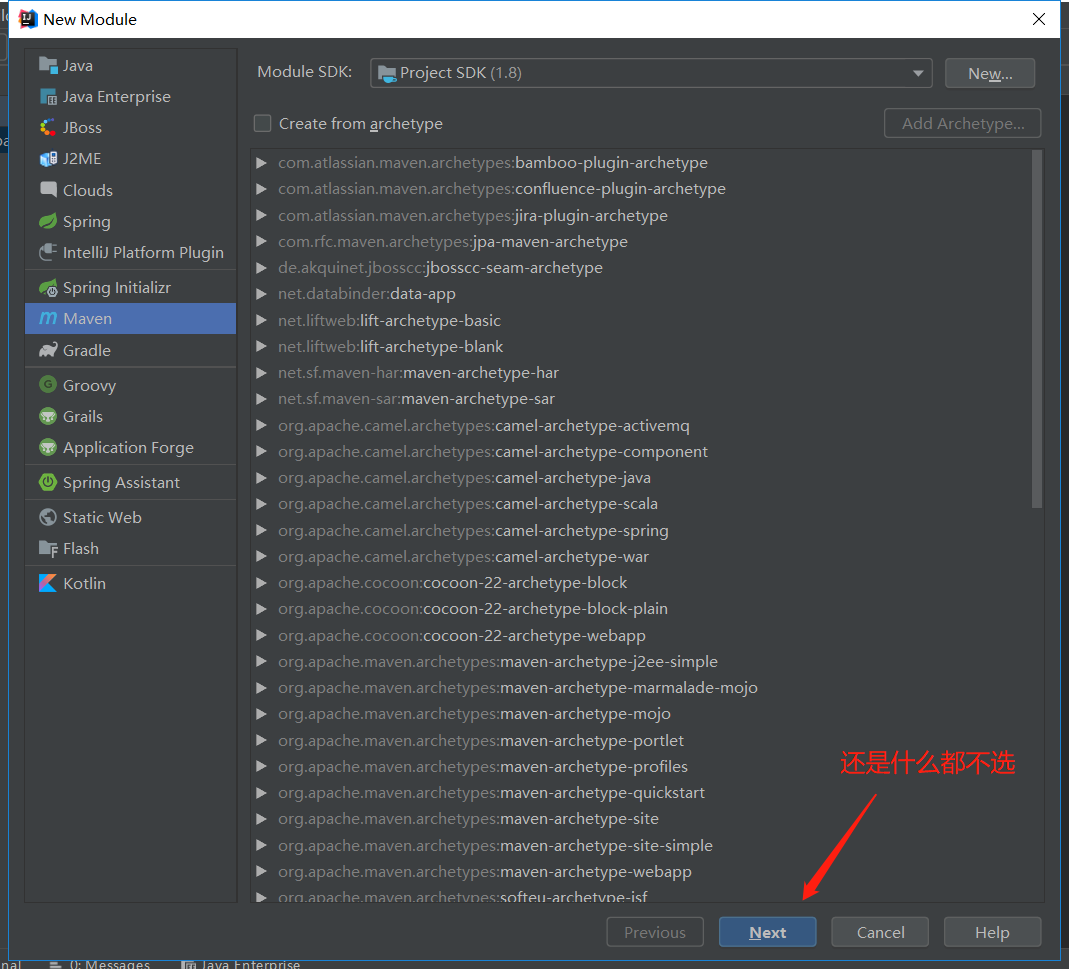Select Groovy in left sidebar

[130, 385]
